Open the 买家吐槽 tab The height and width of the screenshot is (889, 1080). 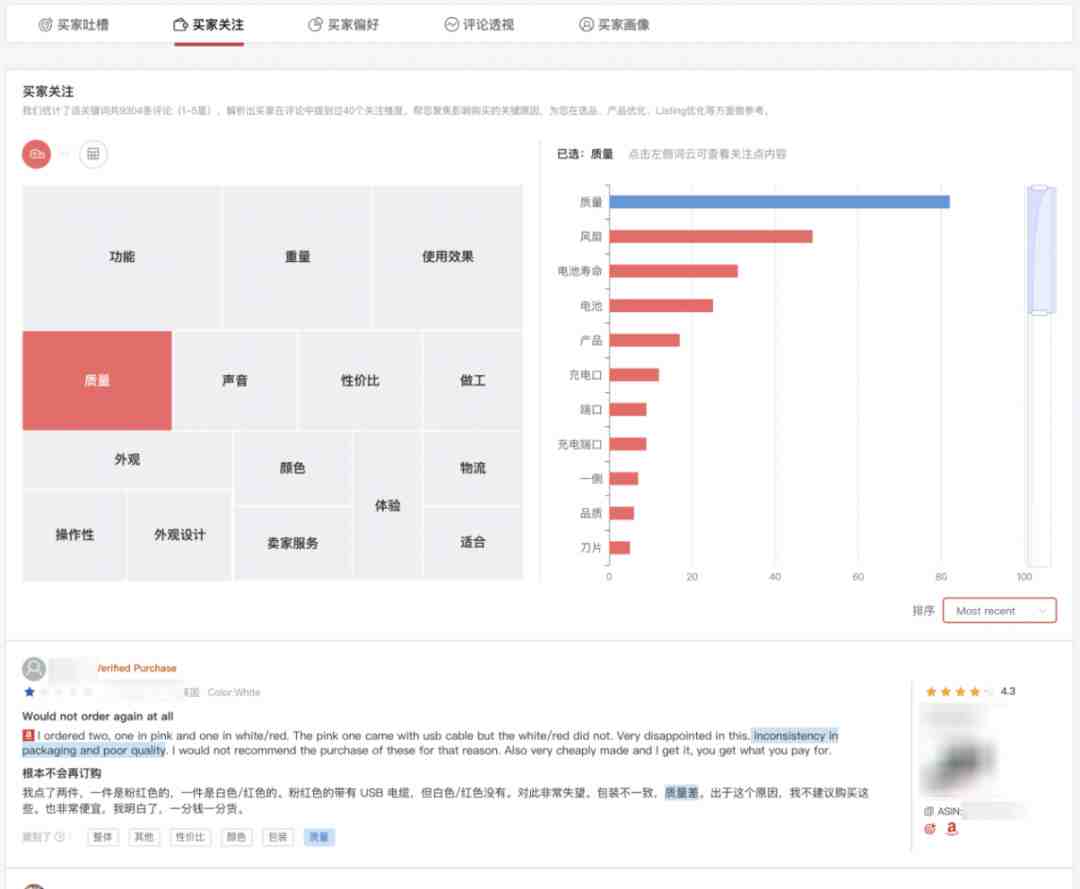(74, 25)
